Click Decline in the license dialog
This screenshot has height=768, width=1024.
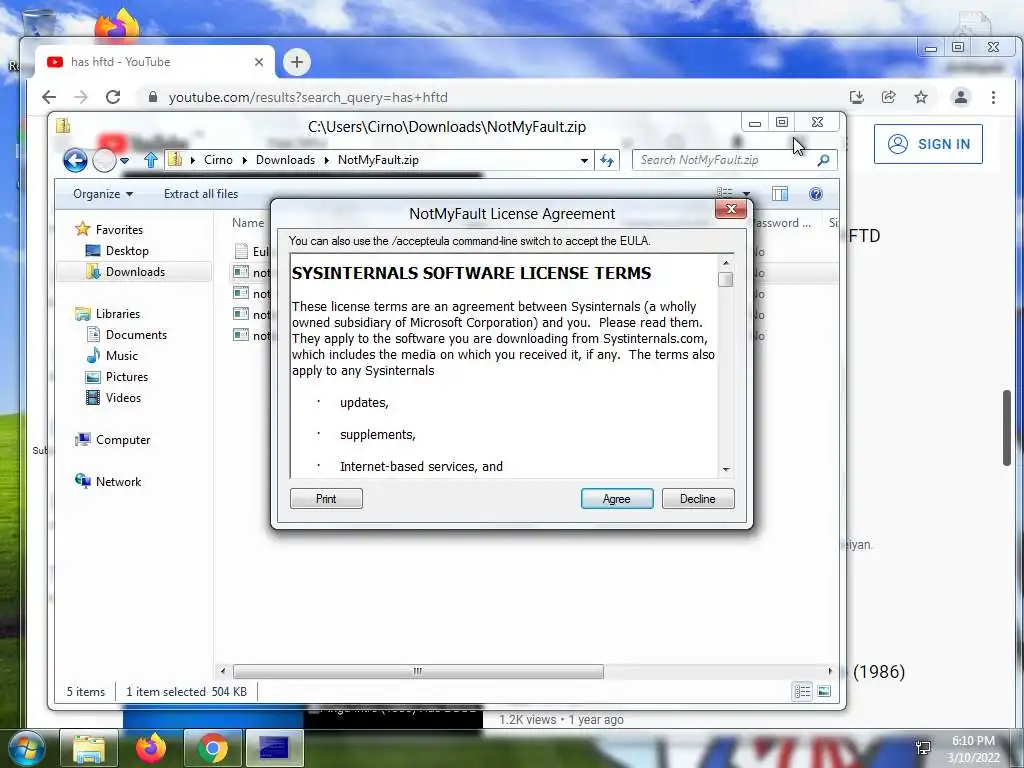coord(697,498)
